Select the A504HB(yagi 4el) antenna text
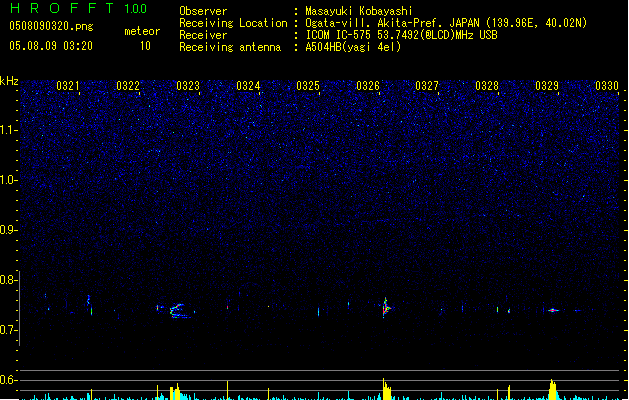629x400 pixels. [353, 47]
